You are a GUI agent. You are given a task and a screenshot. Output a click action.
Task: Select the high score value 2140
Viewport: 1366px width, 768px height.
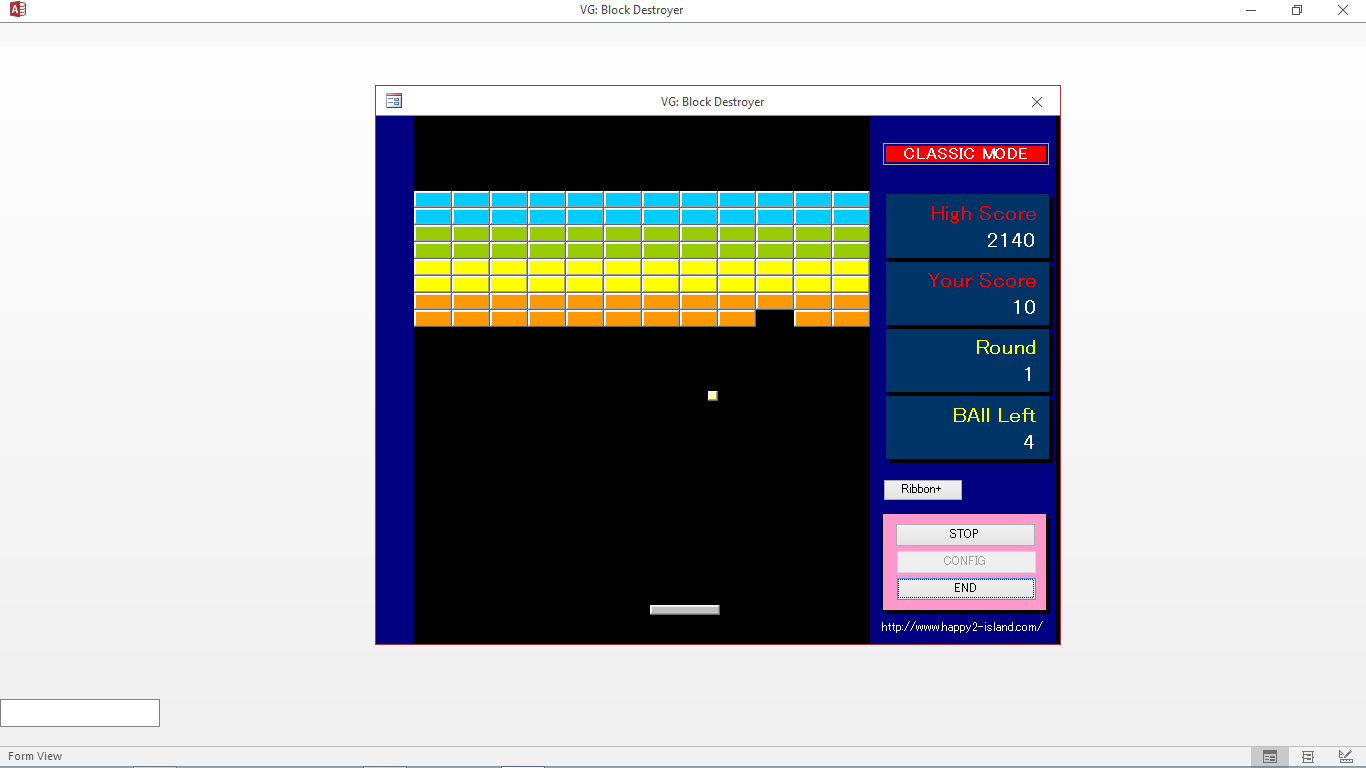tap(1011, 240)
